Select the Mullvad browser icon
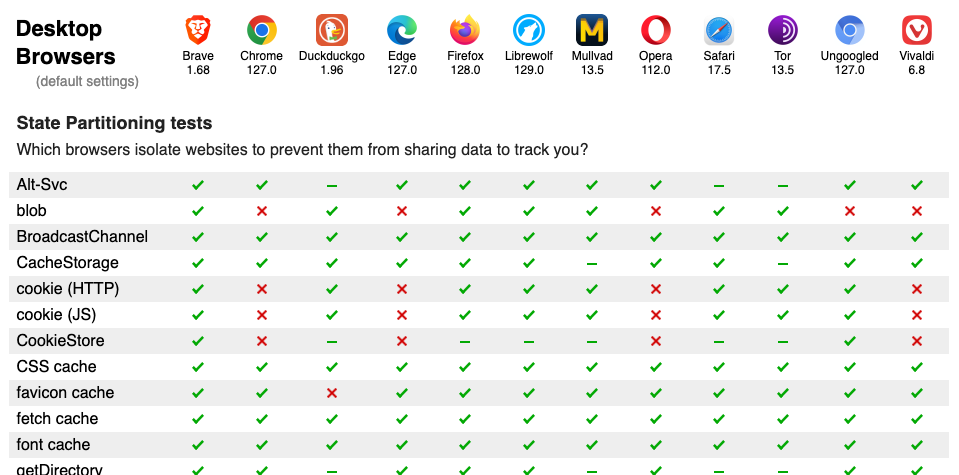This screenshot has height=475, width=959. coord(591,30)
